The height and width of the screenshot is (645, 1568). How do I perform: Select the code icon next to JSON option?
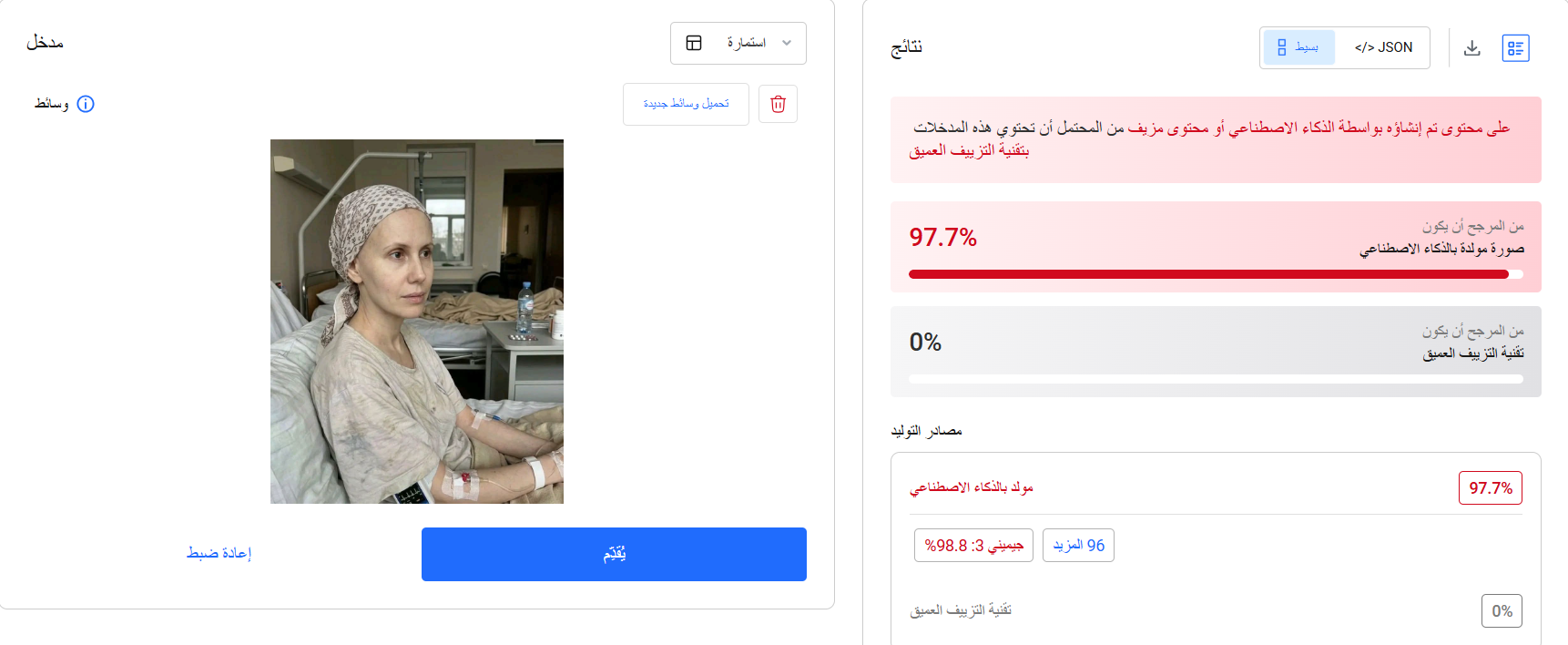[1363, 47]
